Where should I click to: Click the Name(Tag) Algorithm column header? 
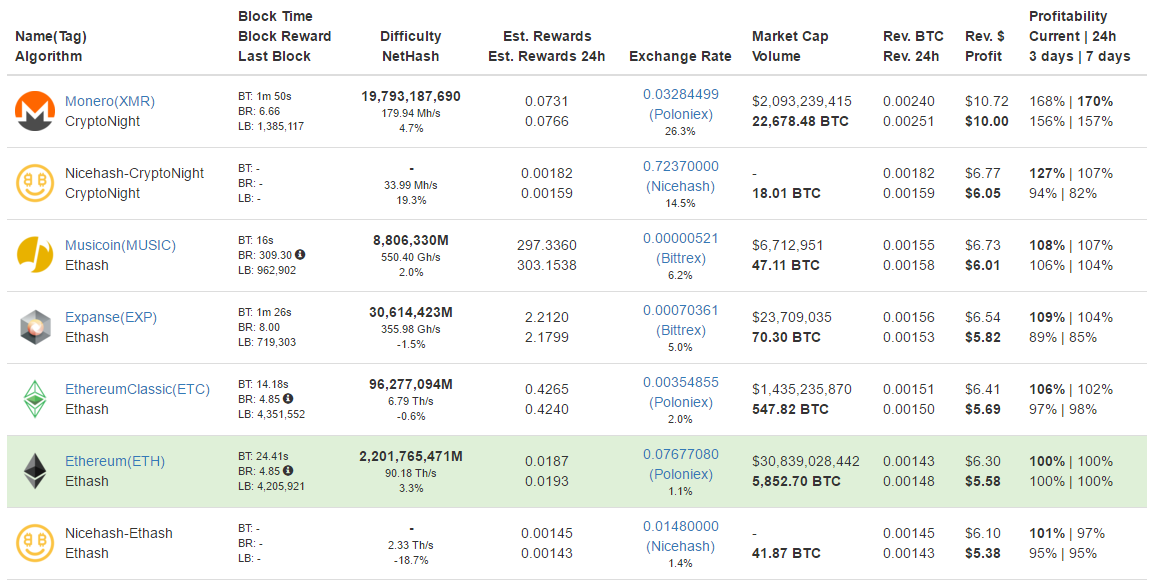(x=51, y=46)
